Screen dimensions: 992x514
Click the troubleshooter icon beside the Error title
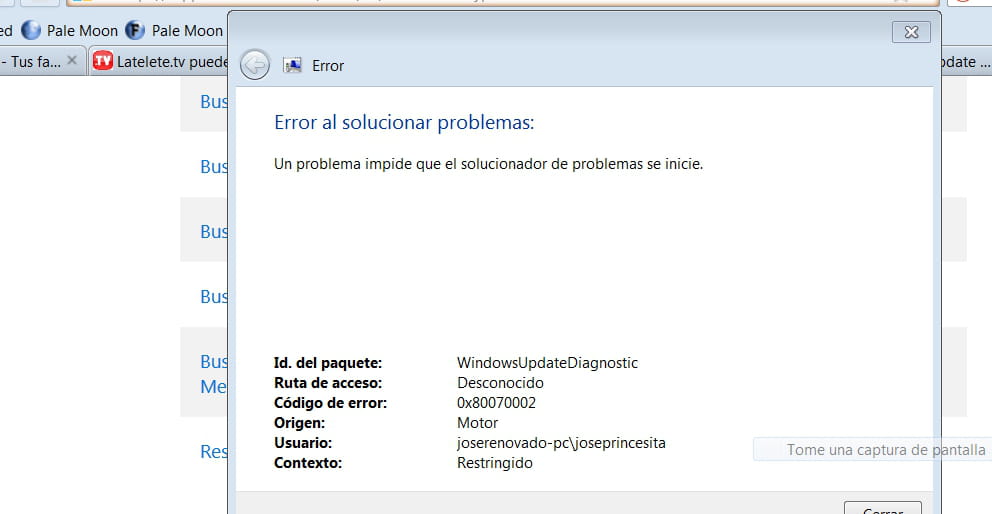tap(293, 66)
